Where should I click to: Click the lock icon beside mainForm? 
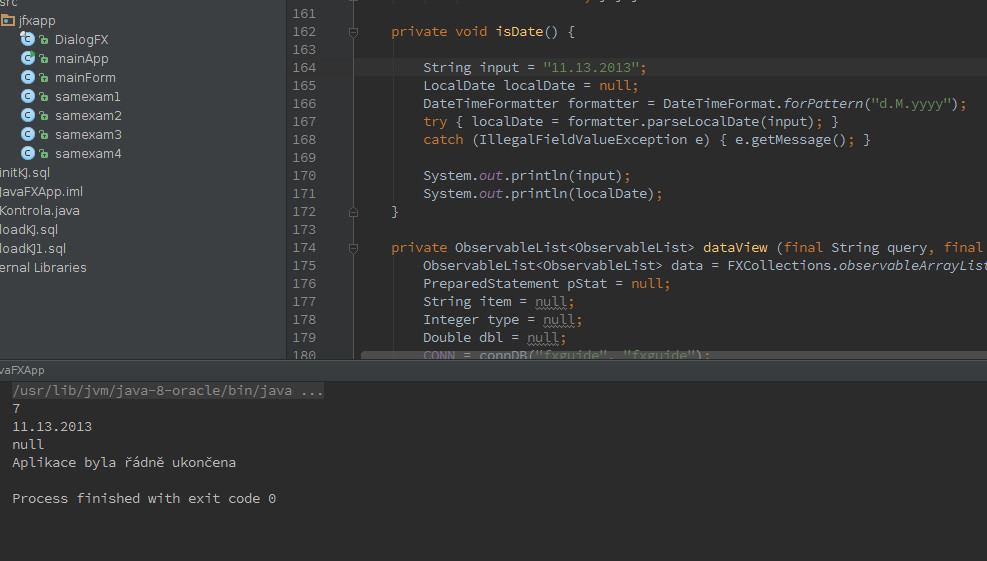[x=43, y=77]
